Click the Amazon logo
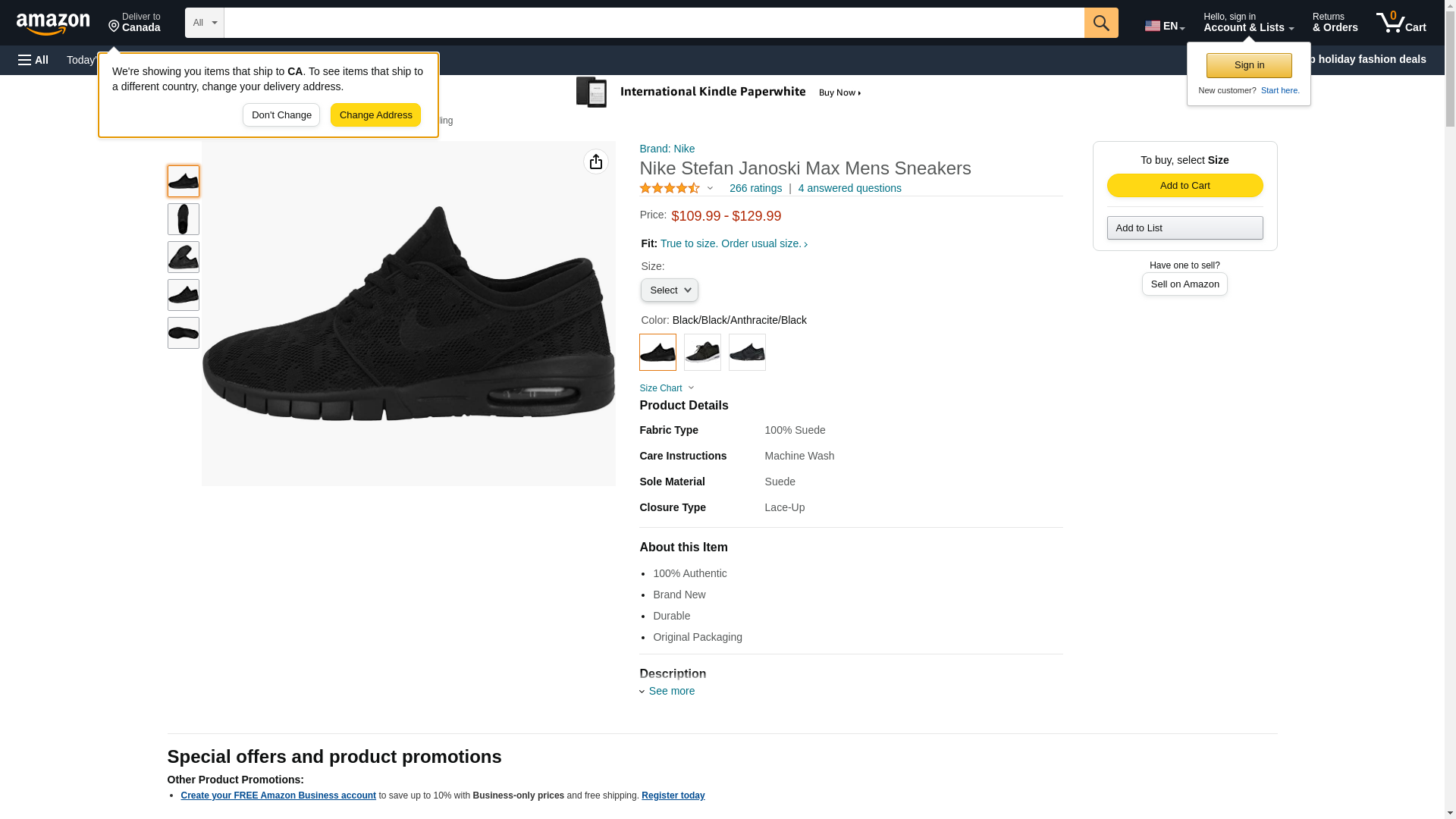Viewport: 1456px width, 819px height. click(53, 24)
